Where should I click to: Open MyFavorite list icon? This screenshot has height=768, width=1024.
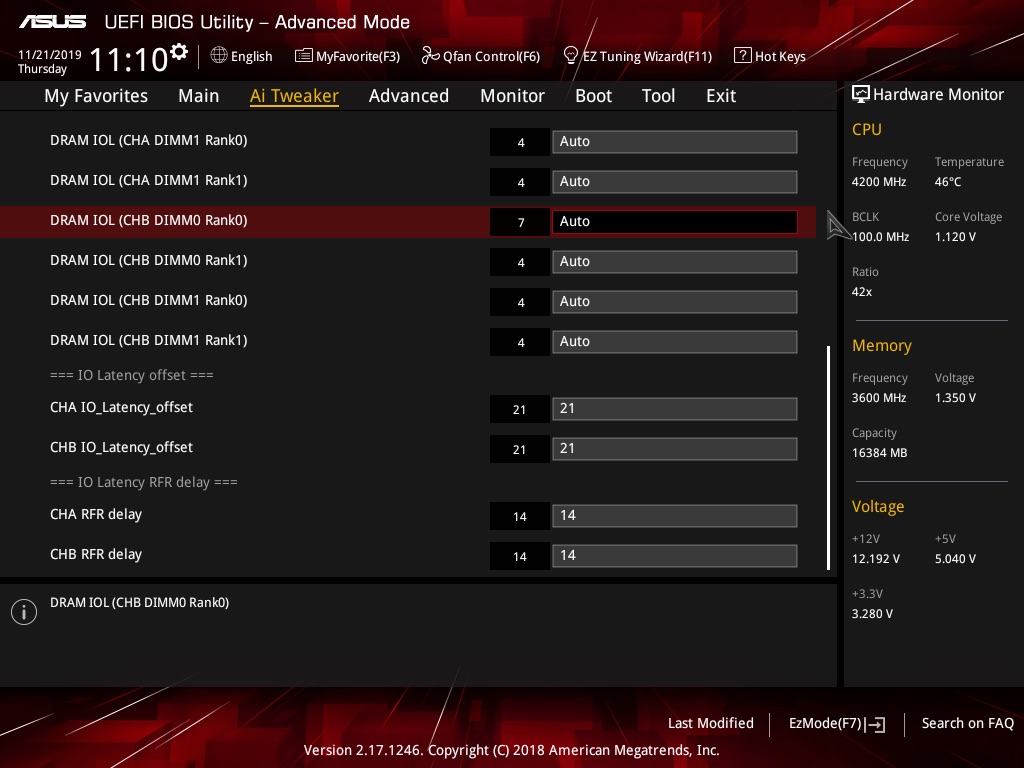tap(304, 56)
